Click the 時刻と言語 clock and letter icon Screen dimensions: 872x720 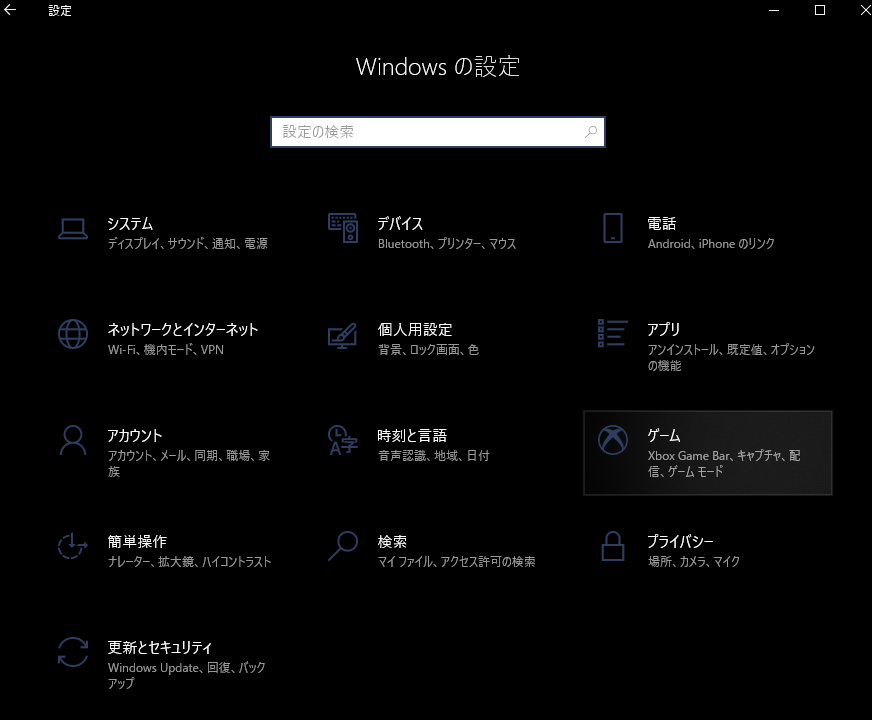click(x=343, y=440)
